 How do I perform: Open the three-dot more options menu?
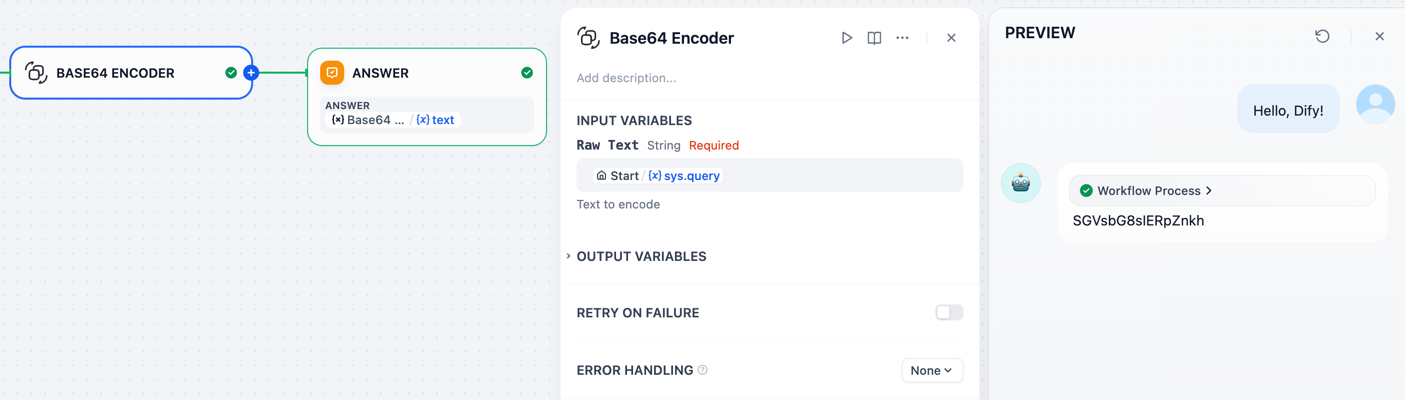pos(902,38)
